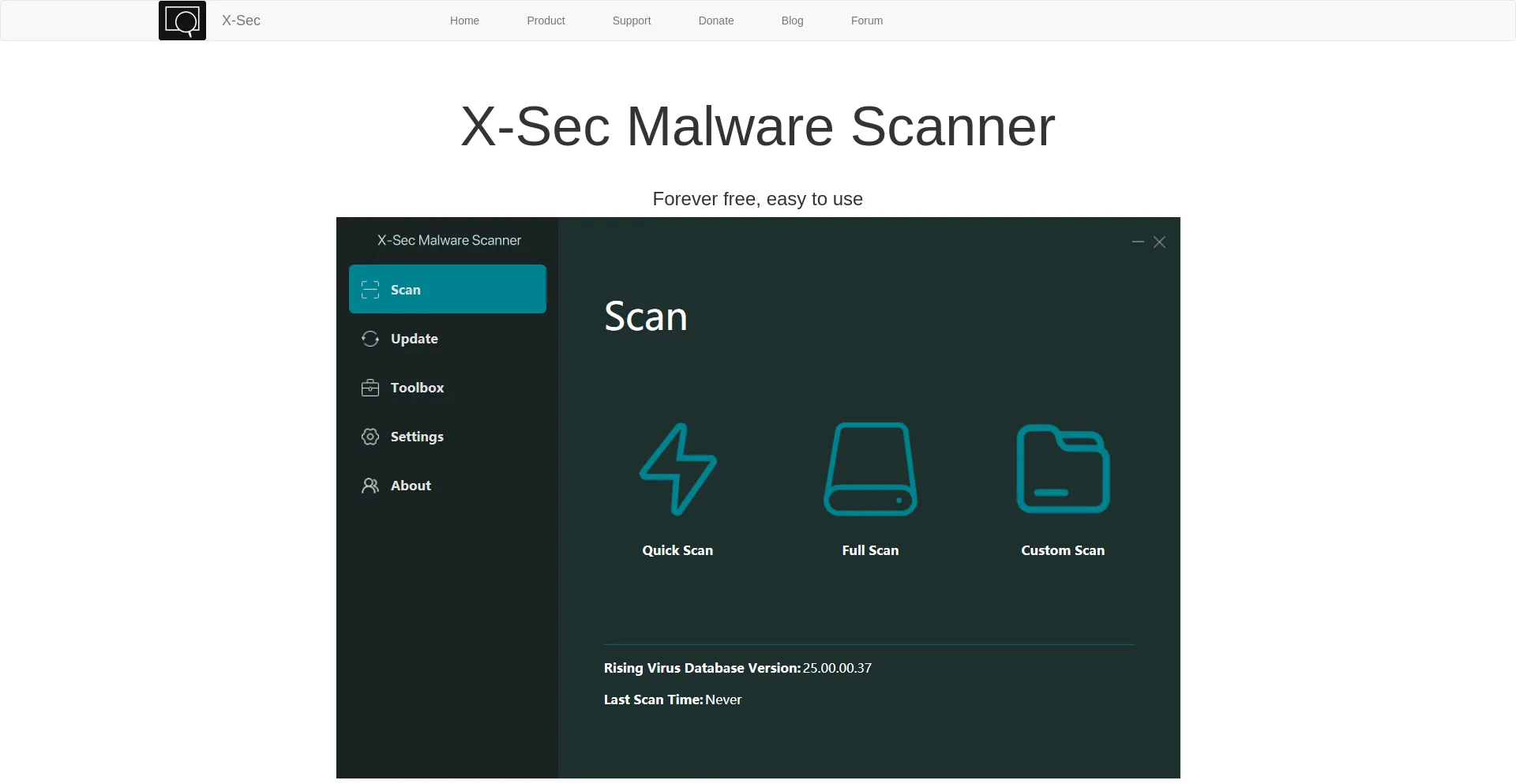Go to the Forum
The height and width of the screenshot is (784, 1516).
866,21
